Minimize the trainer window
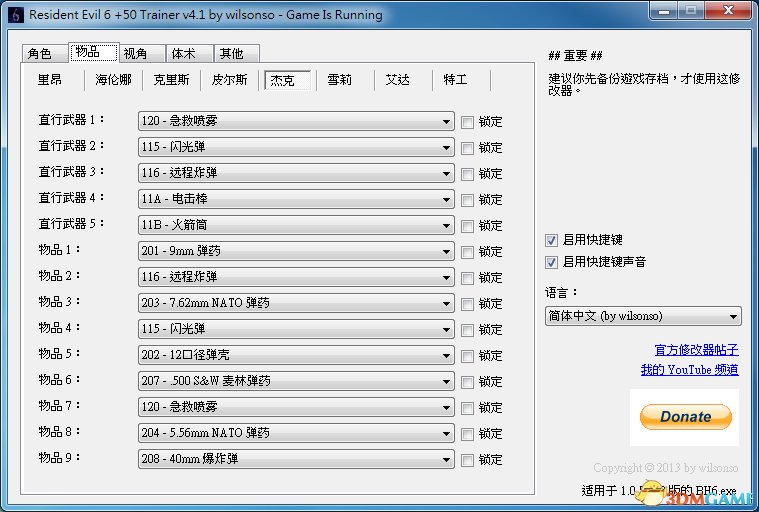Image resolution: width=759 pixels, height=512 pixels. point(664,11)
